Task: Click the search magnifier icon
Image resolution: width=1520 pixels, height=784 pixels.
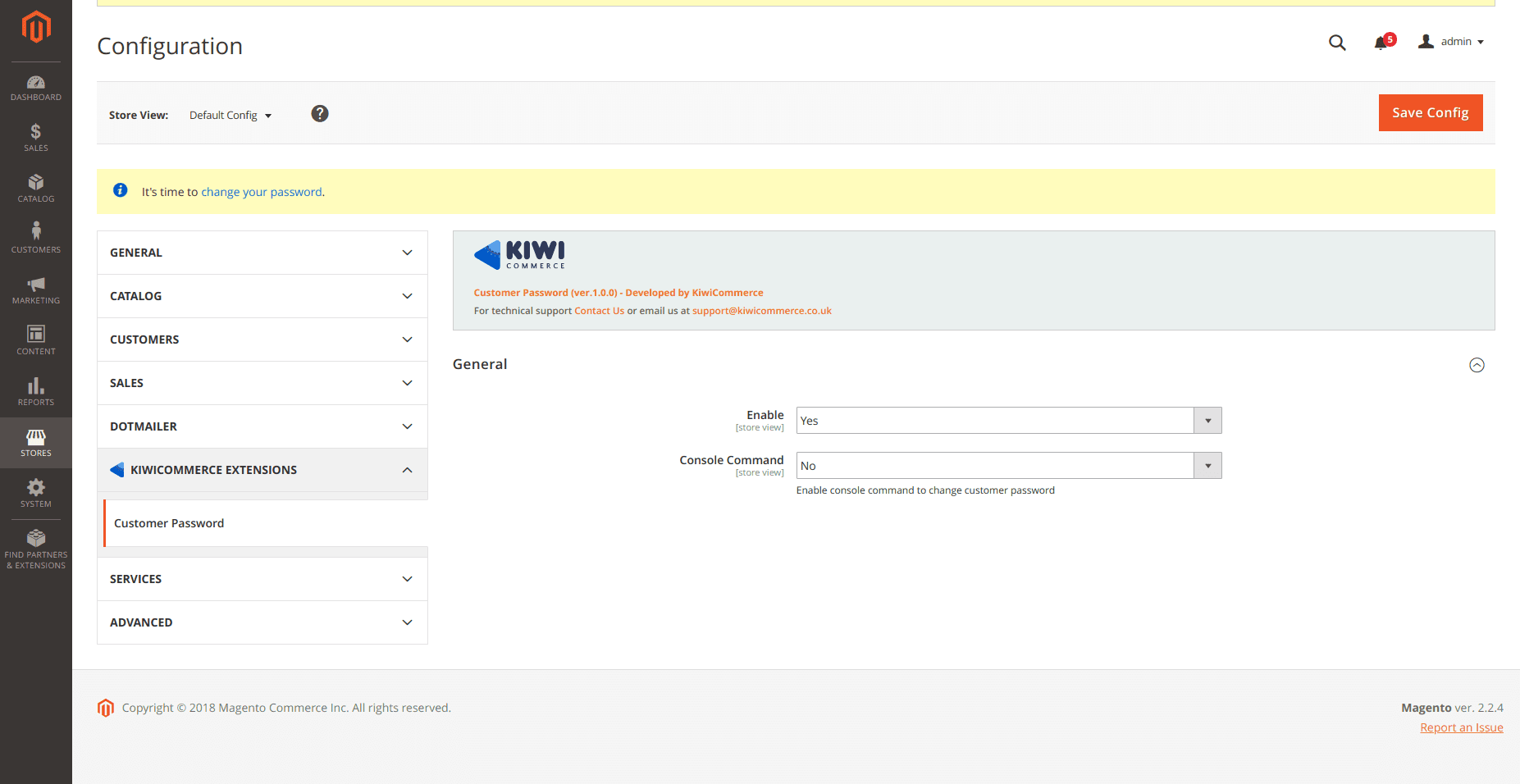Action: [x=1337, y=43]
